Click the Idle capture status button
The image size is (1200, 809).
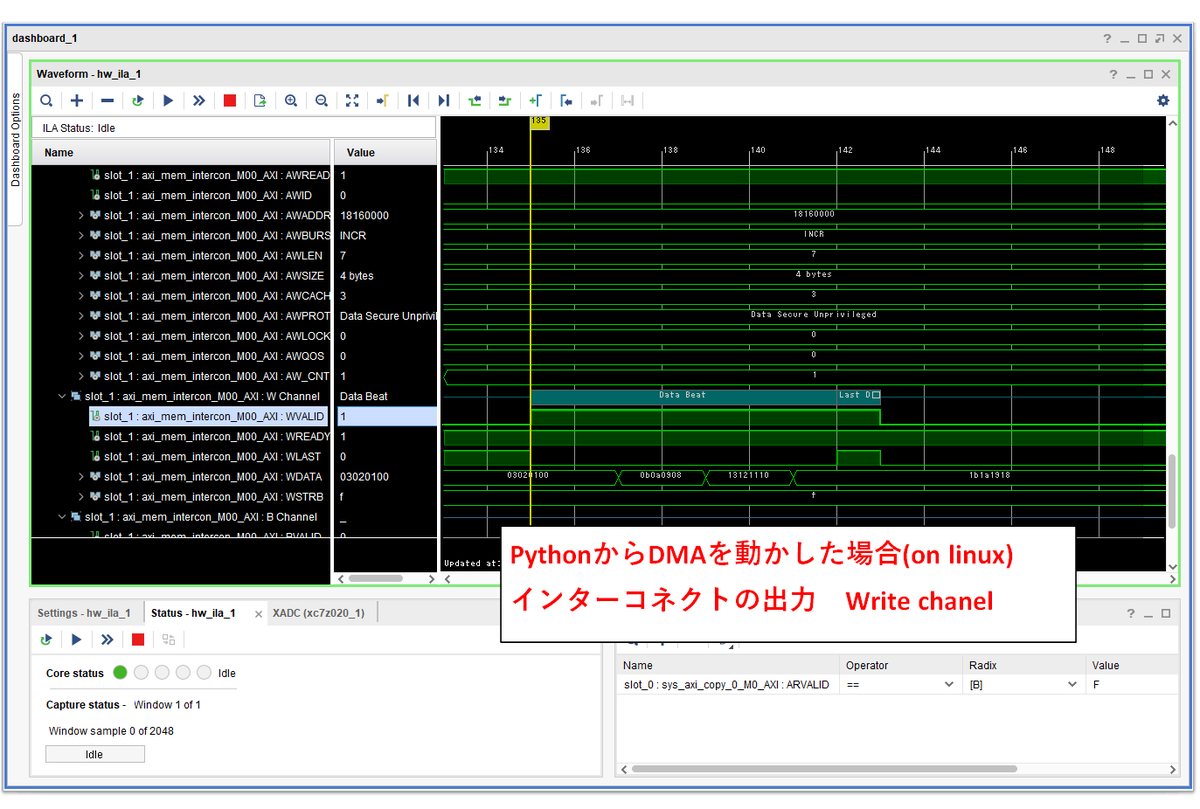coord(95,754)
